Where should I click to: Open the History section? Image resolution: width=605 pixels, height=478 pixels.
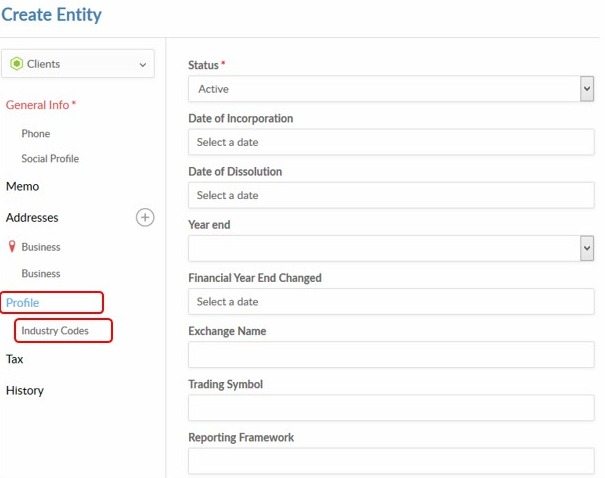click(25, 390)
